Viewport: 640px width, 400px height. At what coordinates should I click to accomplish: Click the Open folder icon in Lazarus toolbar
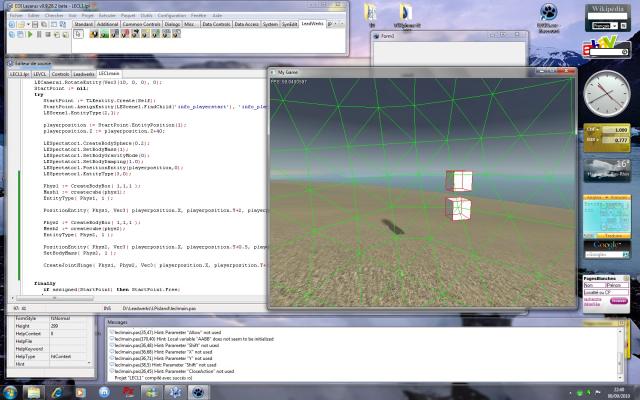(21, 25)
